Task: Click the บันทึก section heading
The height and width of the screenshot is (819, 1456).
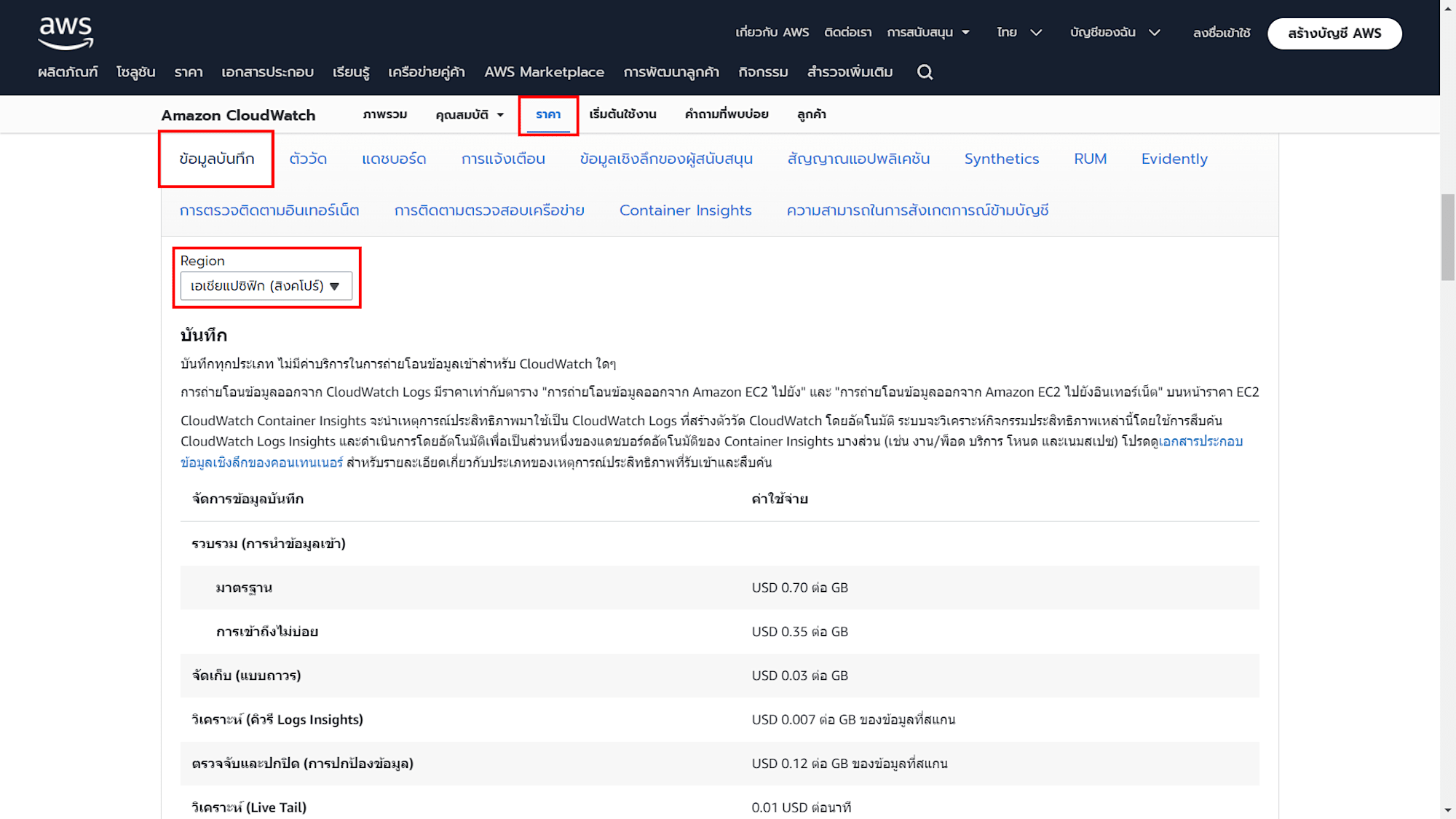Action: pos(204,336)
